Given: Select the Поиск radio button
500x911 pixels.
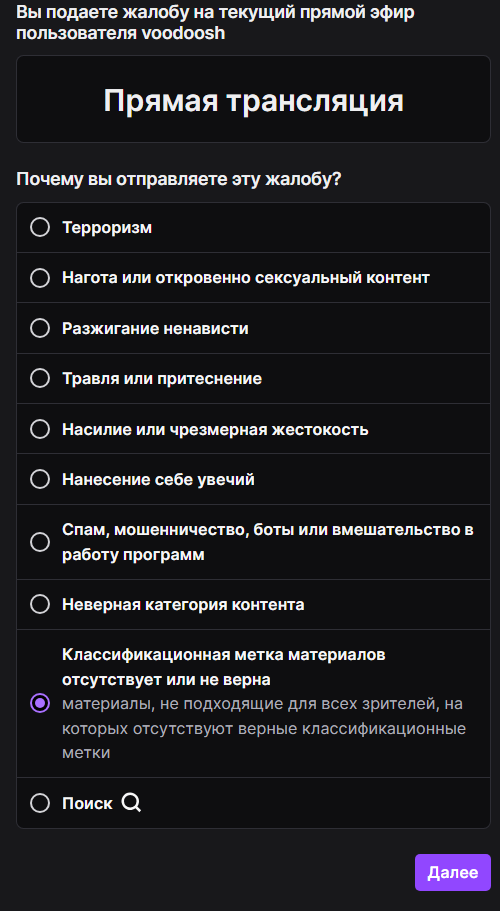Looking at the screenshot, I should point(39,804).
